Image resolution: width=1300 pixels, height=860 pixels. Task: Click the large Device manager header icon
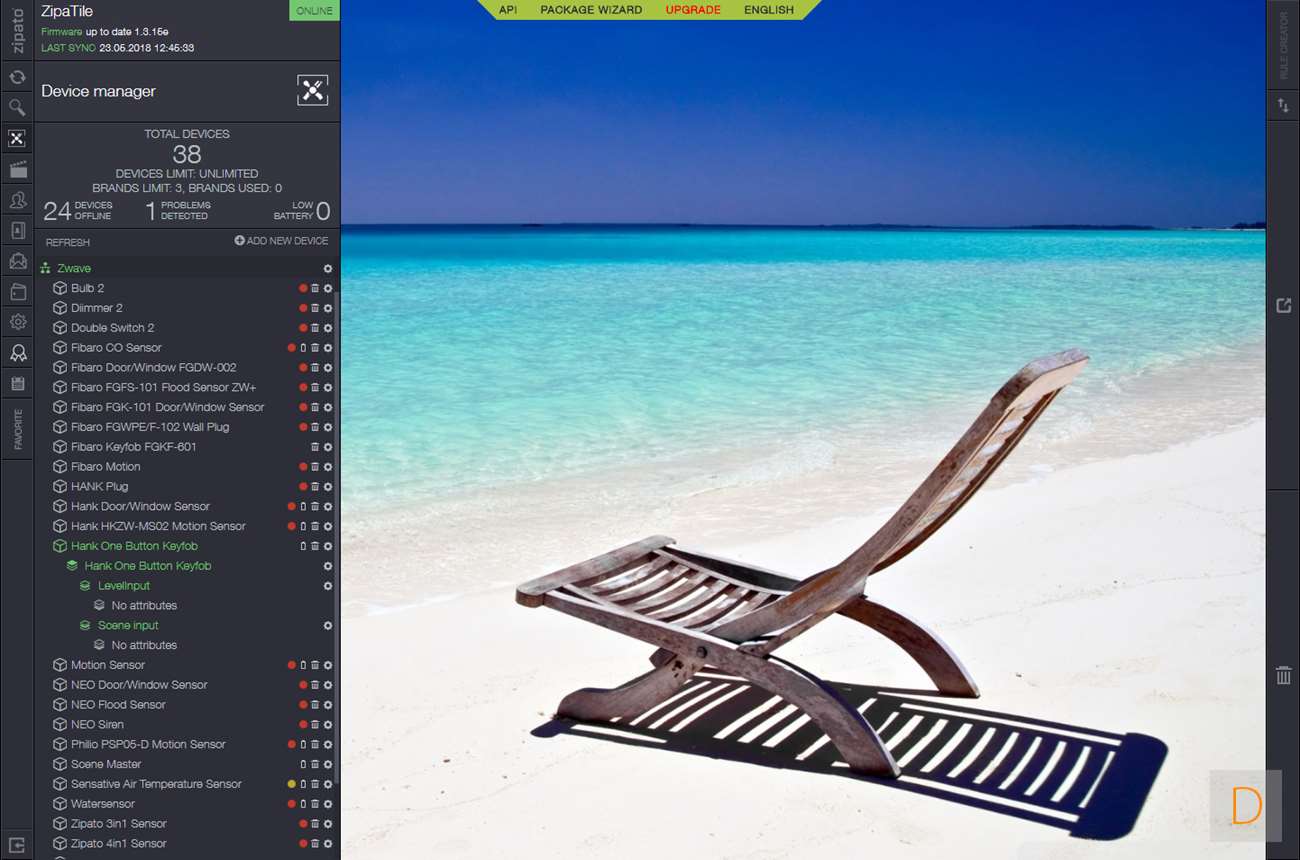[x=313, y=90]
